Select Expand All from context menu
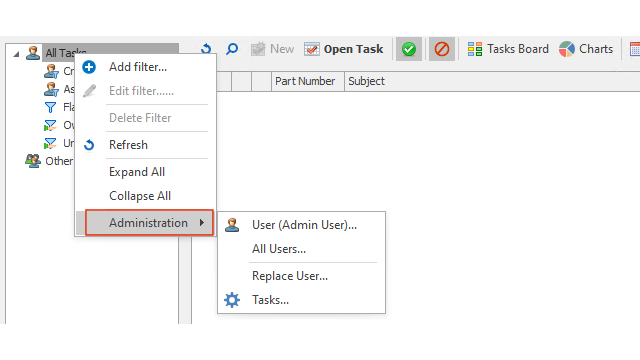The height and width of the screenshot is (360, 640). click(x=137, y=172)
